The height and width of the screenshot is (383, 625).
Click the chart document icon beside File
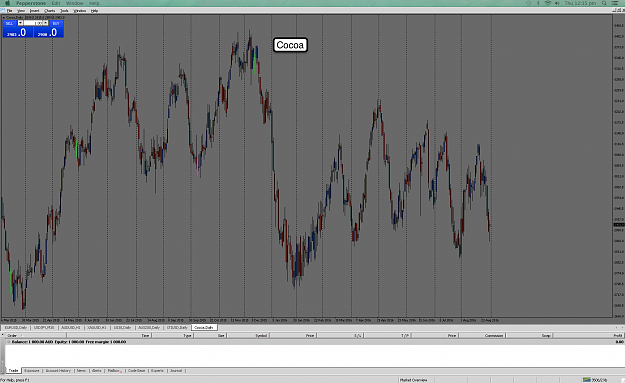pyautogui.click(x=3, y=11)
